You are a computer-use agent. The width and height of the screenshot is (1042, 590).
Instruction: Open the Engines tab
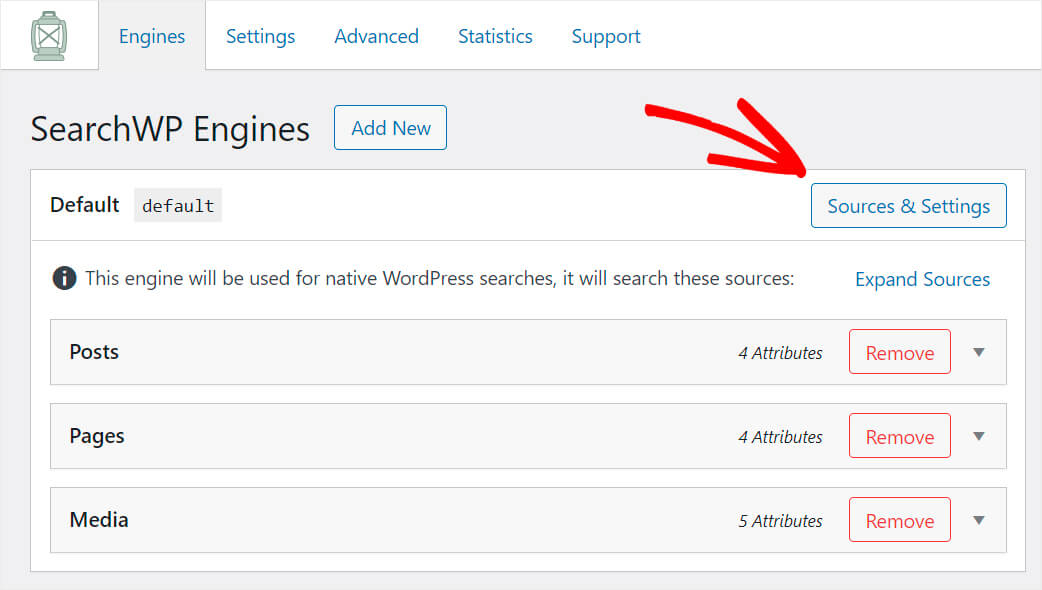[152, 36]
